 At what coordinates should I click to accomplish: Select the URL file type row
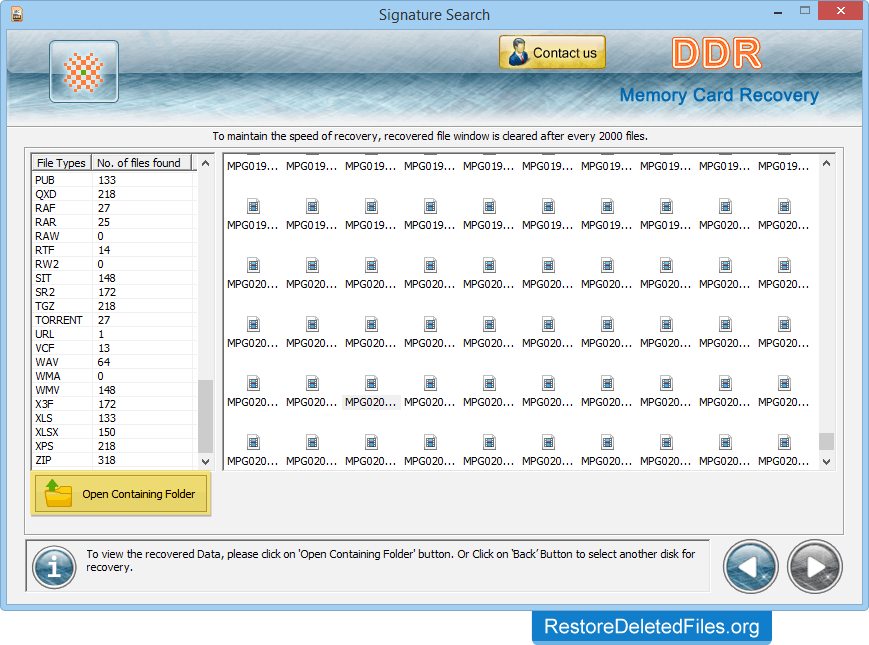pos(114,334)
